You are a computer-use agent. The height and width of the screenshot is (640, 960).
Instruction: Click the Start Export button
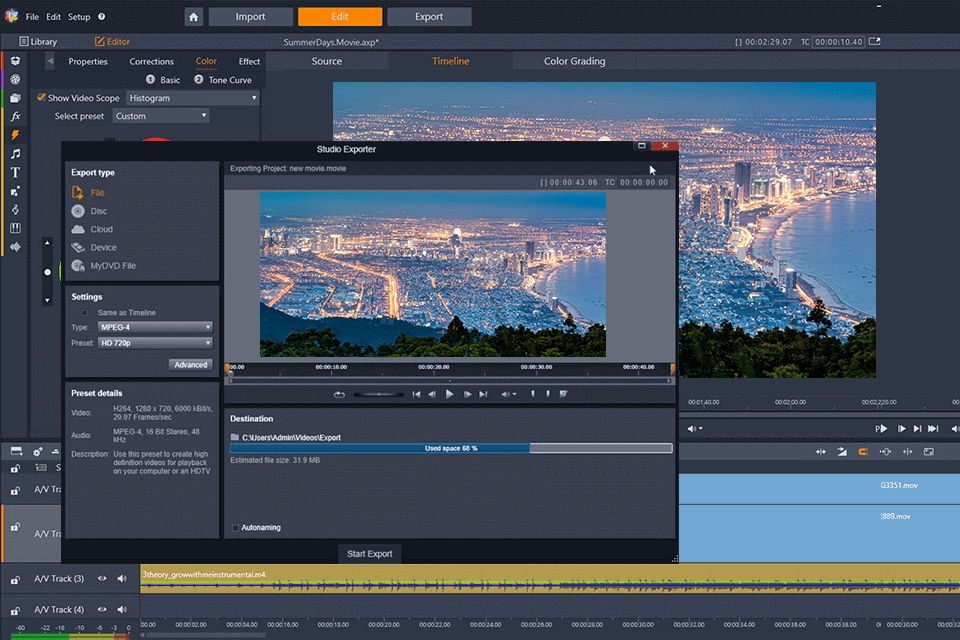(x=369, y=553)
